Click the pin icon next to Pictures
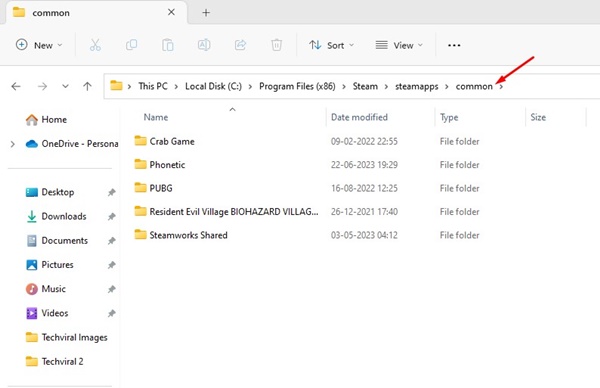This screenshot has width=600, height=388. (111, 265)
